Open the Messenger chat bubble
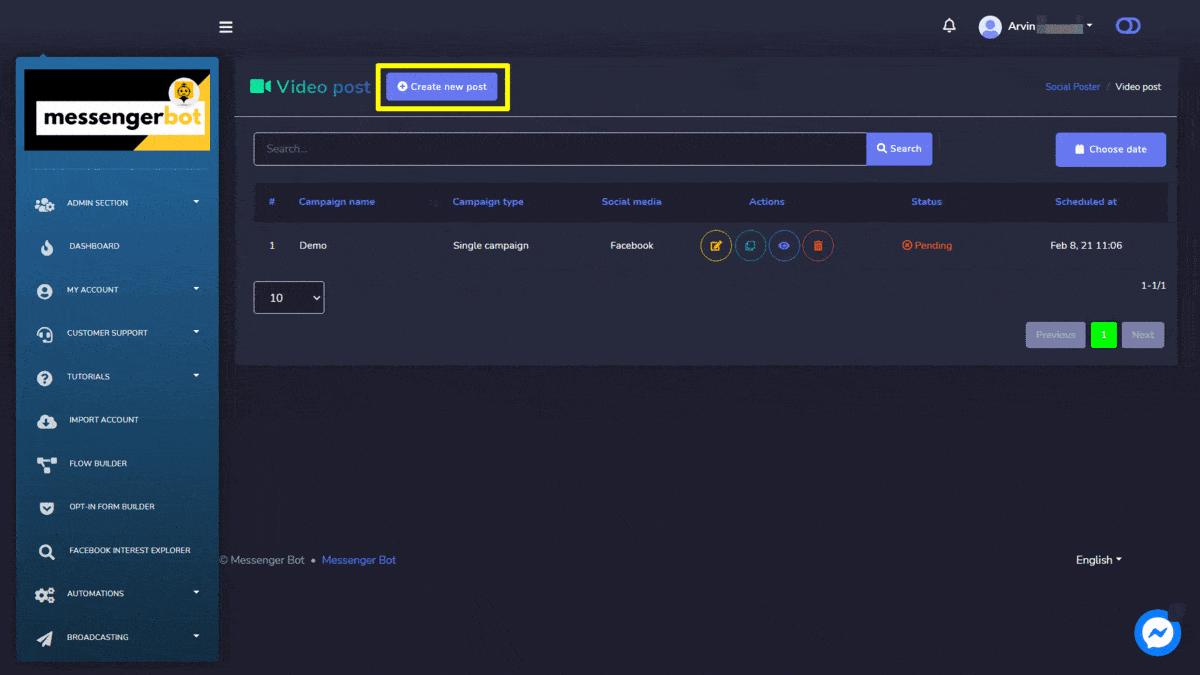This screenshot has height=675, width=1200. click(x=1159, y=632)
